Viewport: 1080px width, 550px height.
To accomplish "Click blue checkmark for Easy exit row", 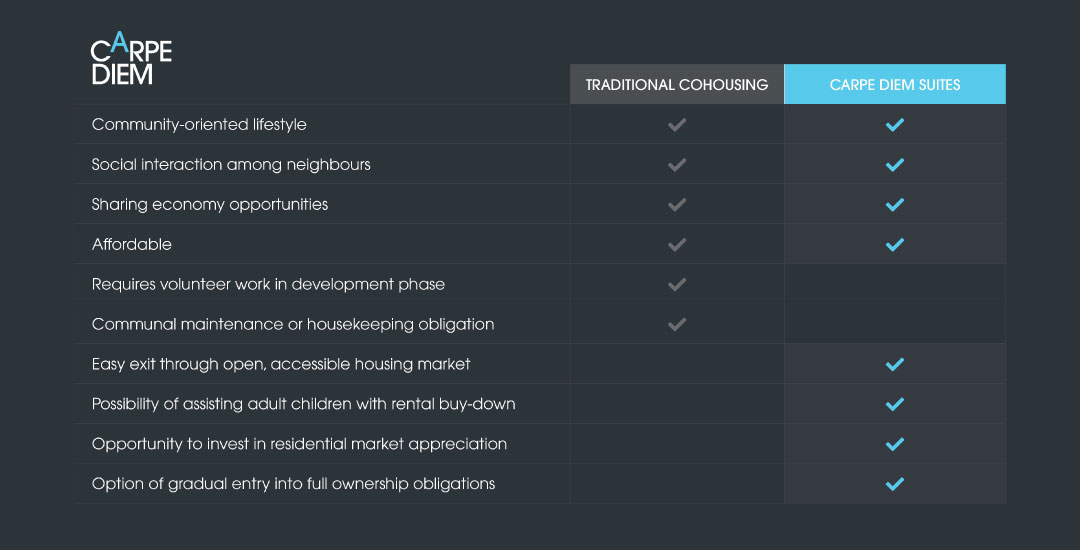I will 894,364.
